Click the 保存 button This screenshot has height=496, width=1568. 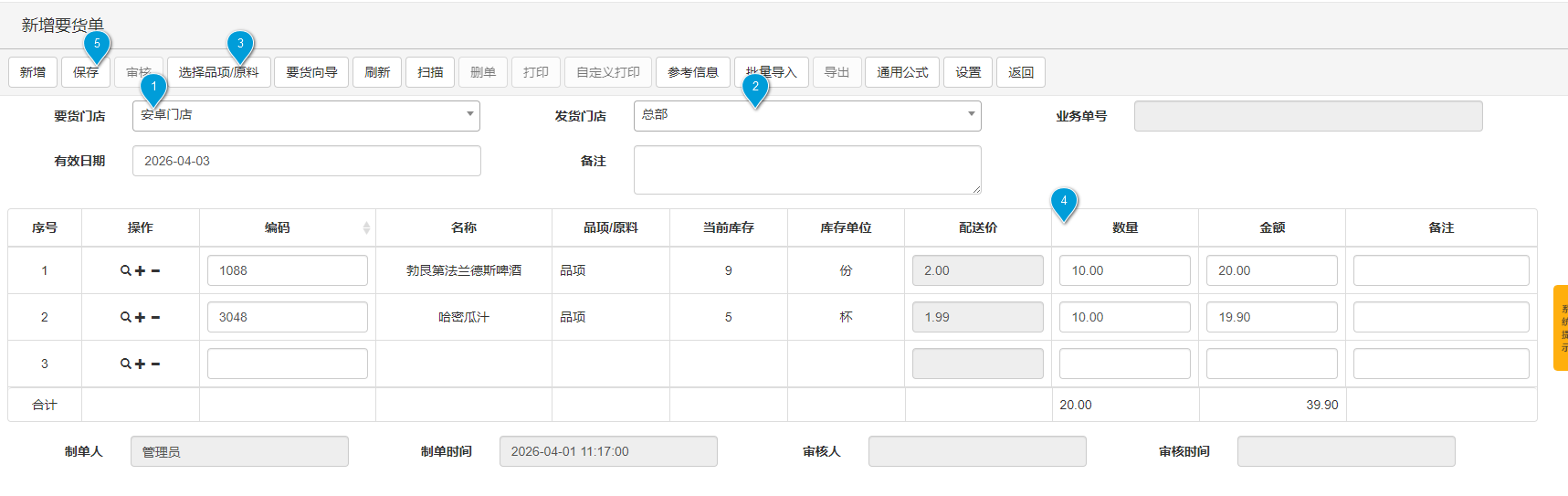(x=86, y=72)
